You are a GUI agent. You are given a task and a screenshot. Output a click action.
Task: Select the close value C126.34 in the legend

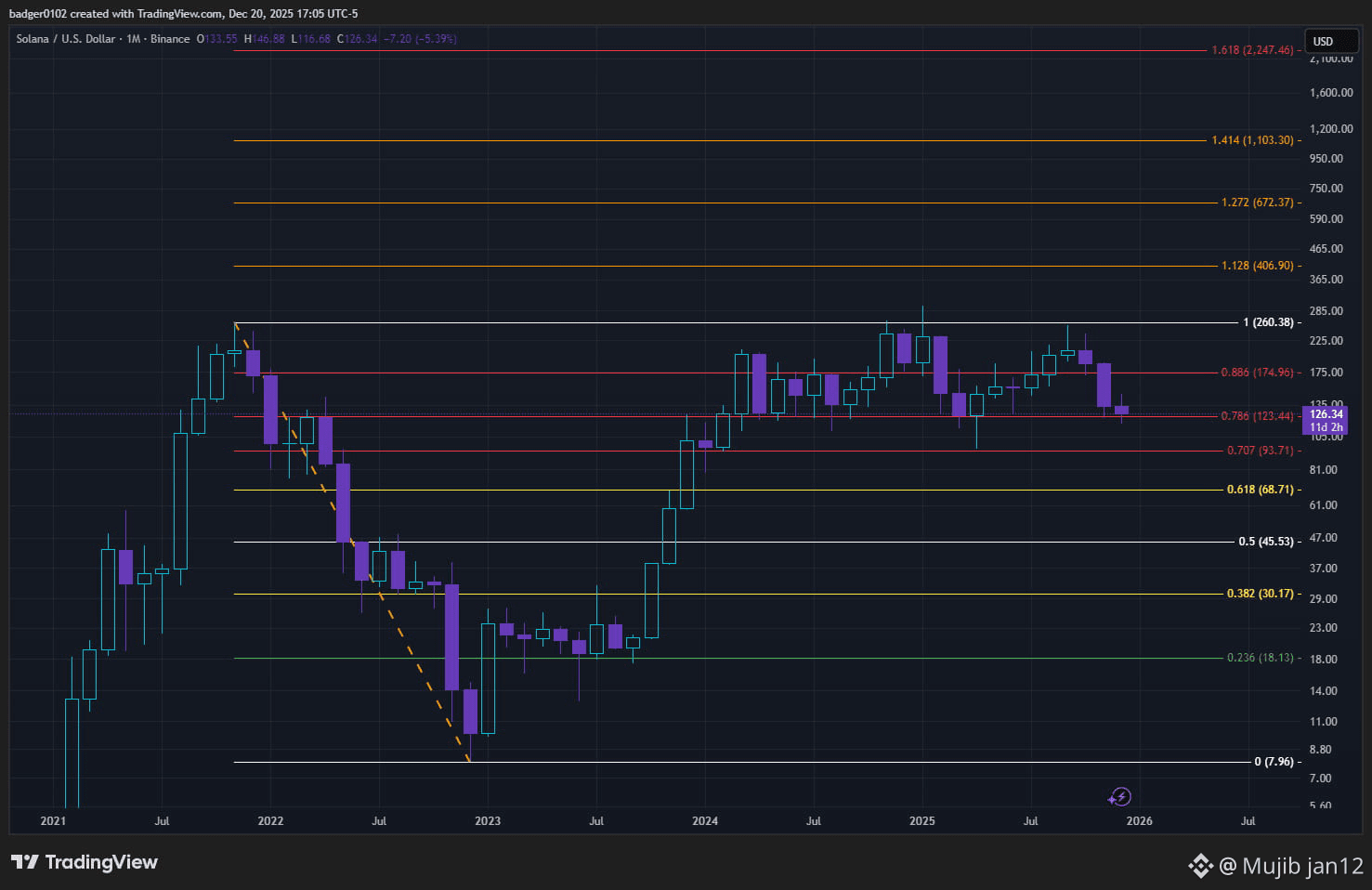[x=357, y=39]
